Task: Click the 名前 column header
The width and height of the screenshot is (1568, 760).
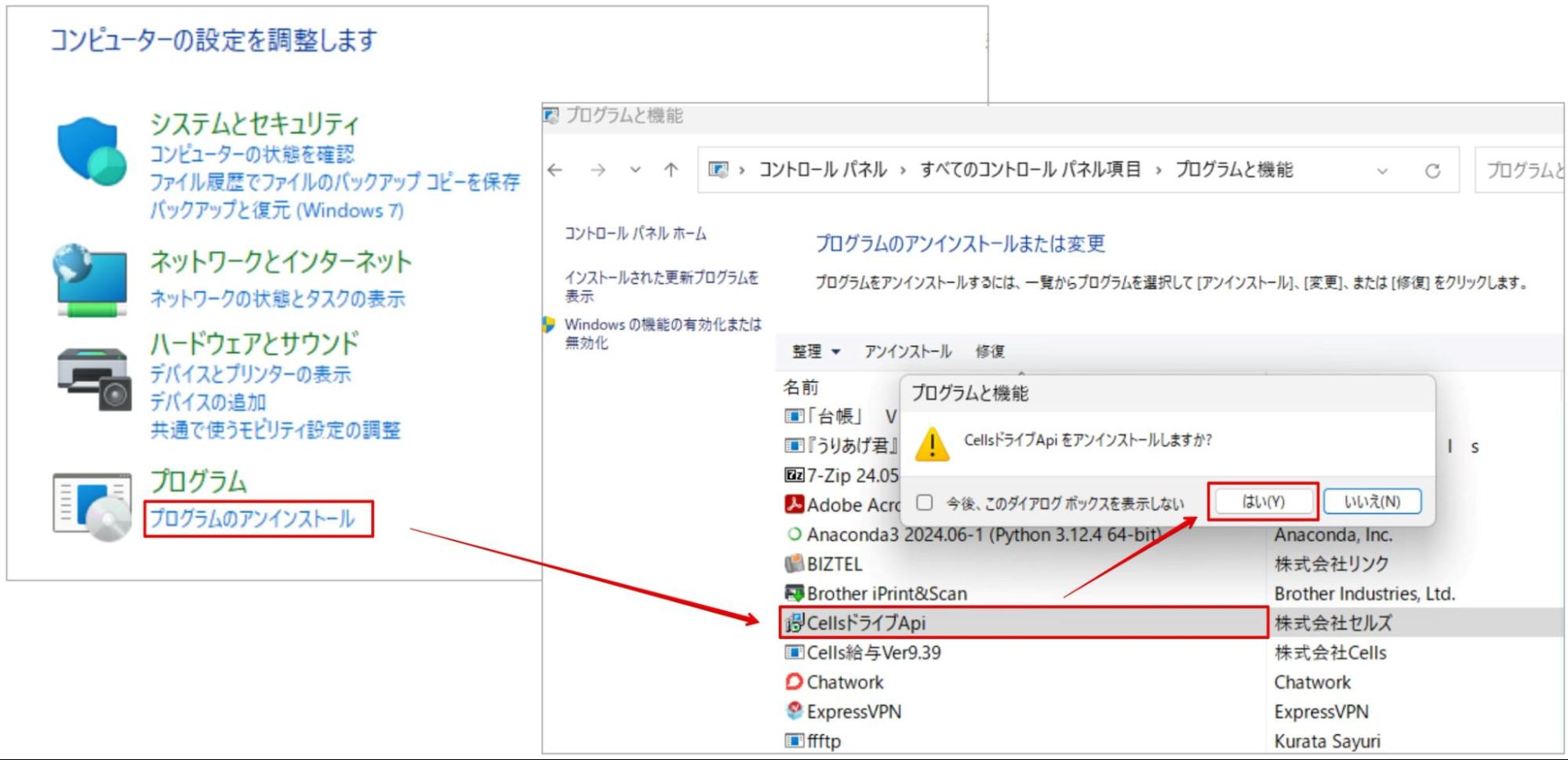Action: 800,387
